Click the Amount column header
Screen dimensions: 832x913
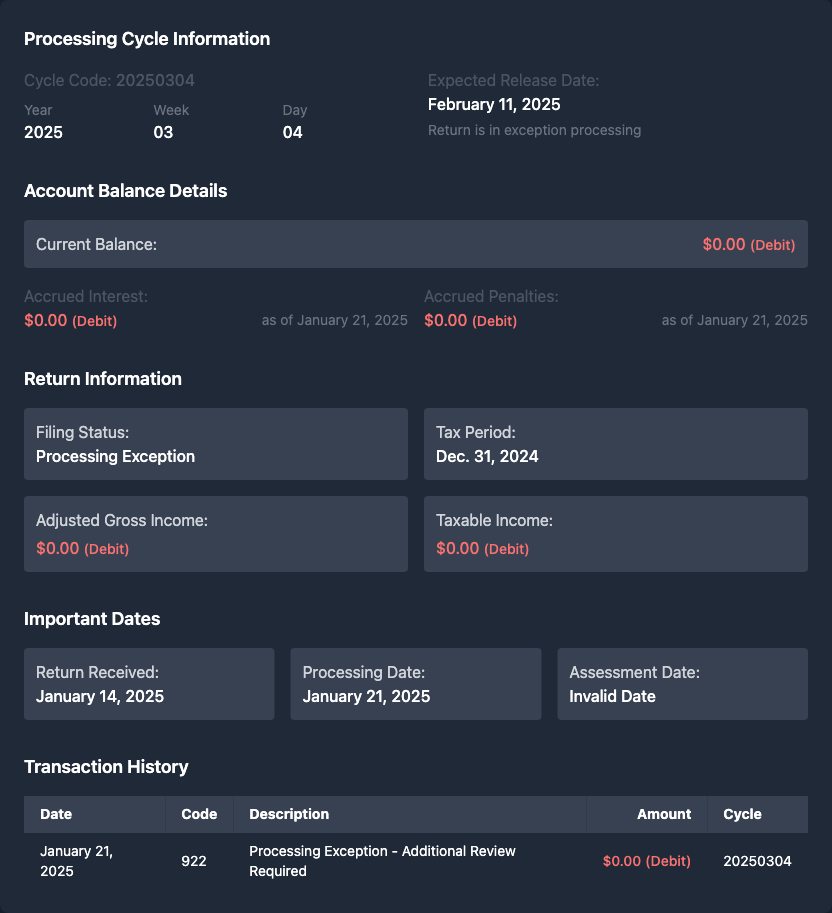click(663, 814)
